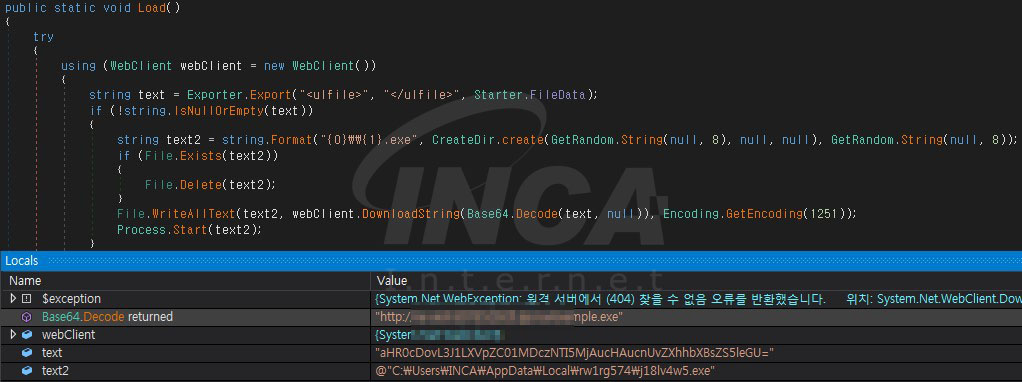
Task: Click the IsNullOrEmpty method call
Action: (x=219, y=111)
